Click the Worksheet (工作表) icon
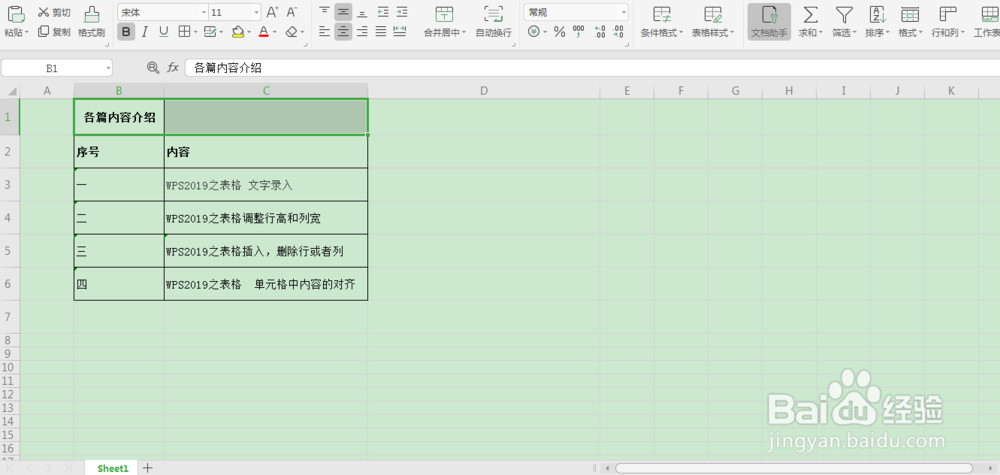1000x475 pixels. (x=990, y=15)
